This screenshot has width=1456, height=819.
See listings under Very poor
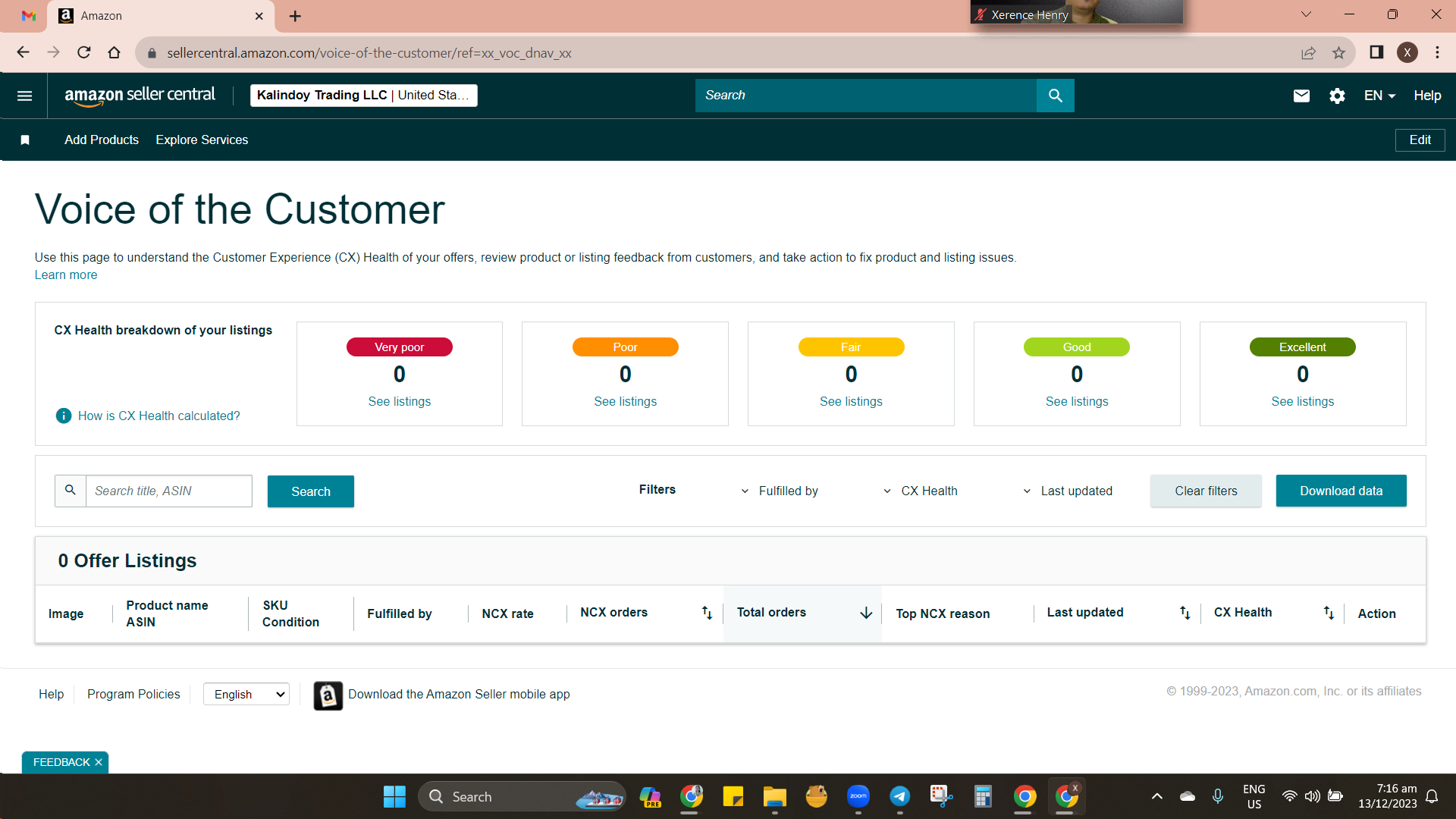400,401
